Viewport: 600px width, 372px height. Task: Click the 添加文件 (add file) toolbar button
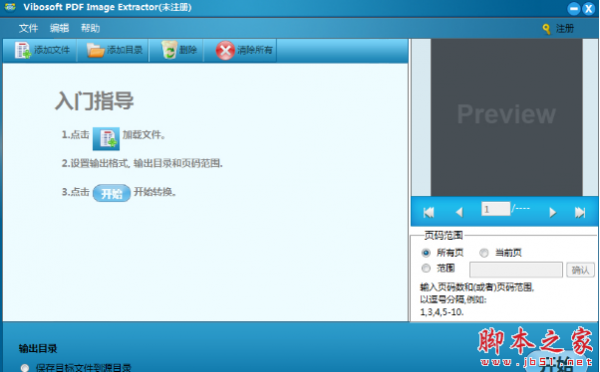tap(42, 50)
